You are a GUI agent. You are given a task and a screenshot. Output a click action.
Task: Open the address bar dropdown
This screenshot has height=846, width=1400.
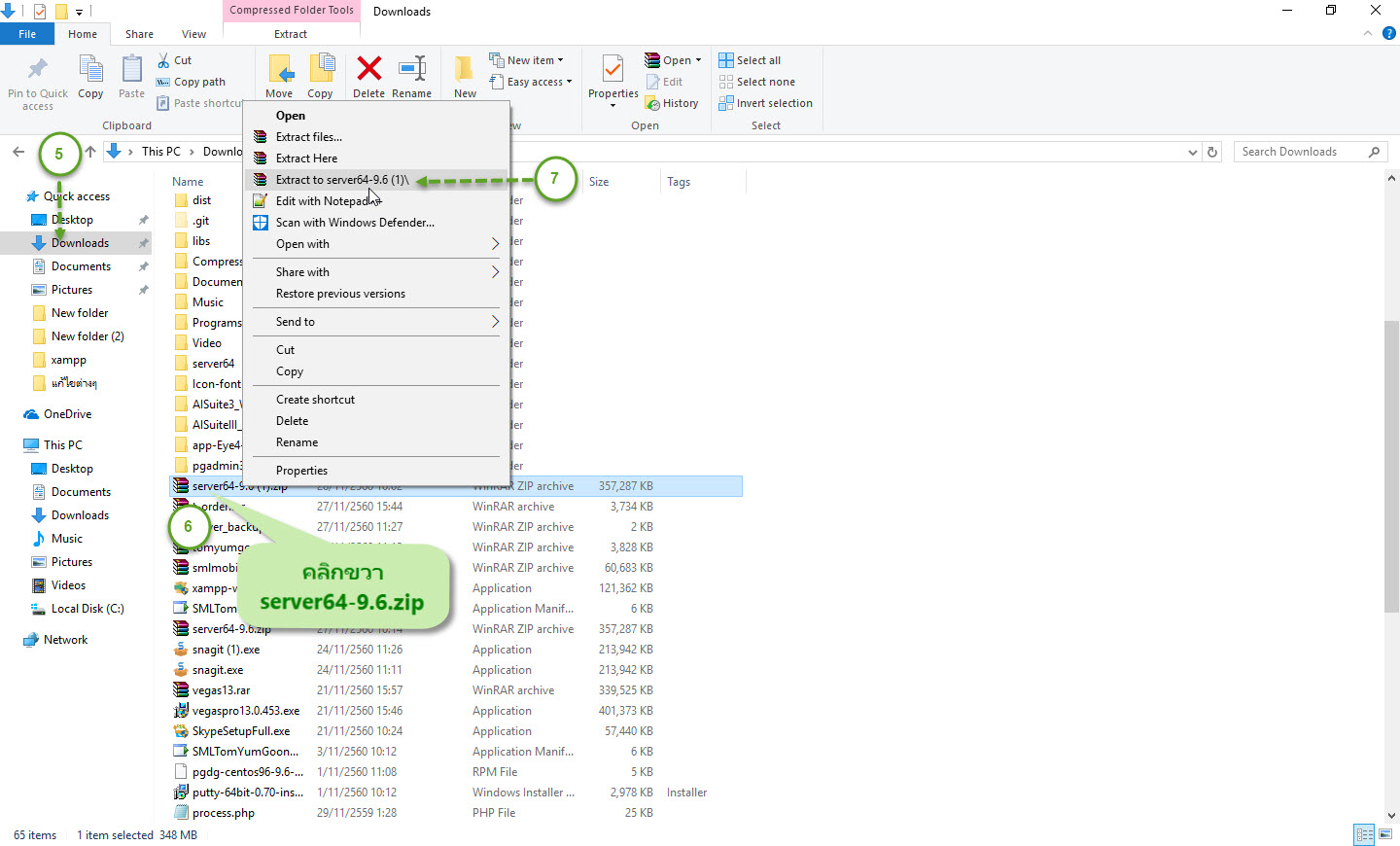point(1192,152)
